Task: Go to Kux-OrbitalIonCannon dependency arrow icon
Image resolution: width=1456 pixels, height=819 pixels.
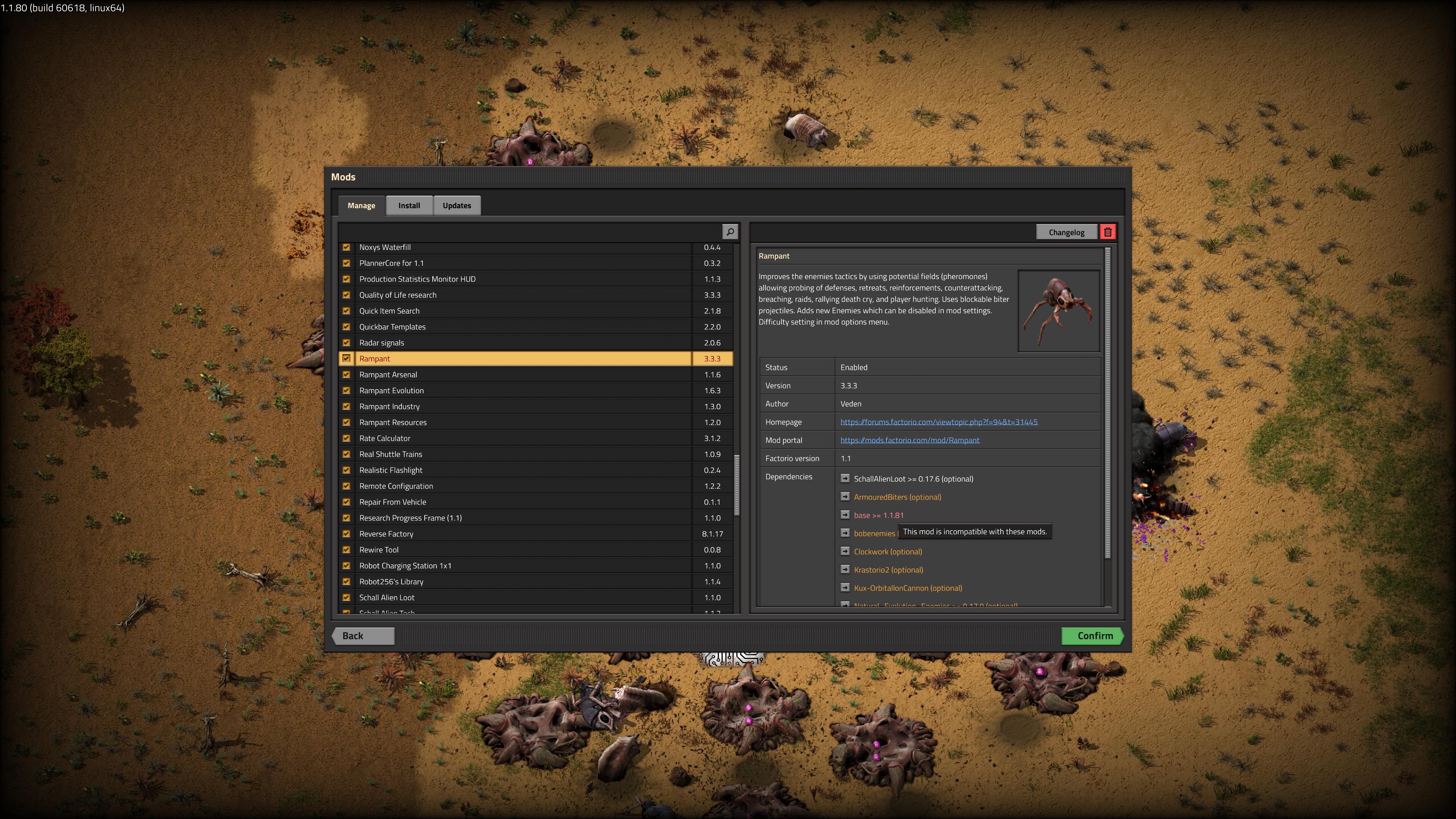Action: 845,587
